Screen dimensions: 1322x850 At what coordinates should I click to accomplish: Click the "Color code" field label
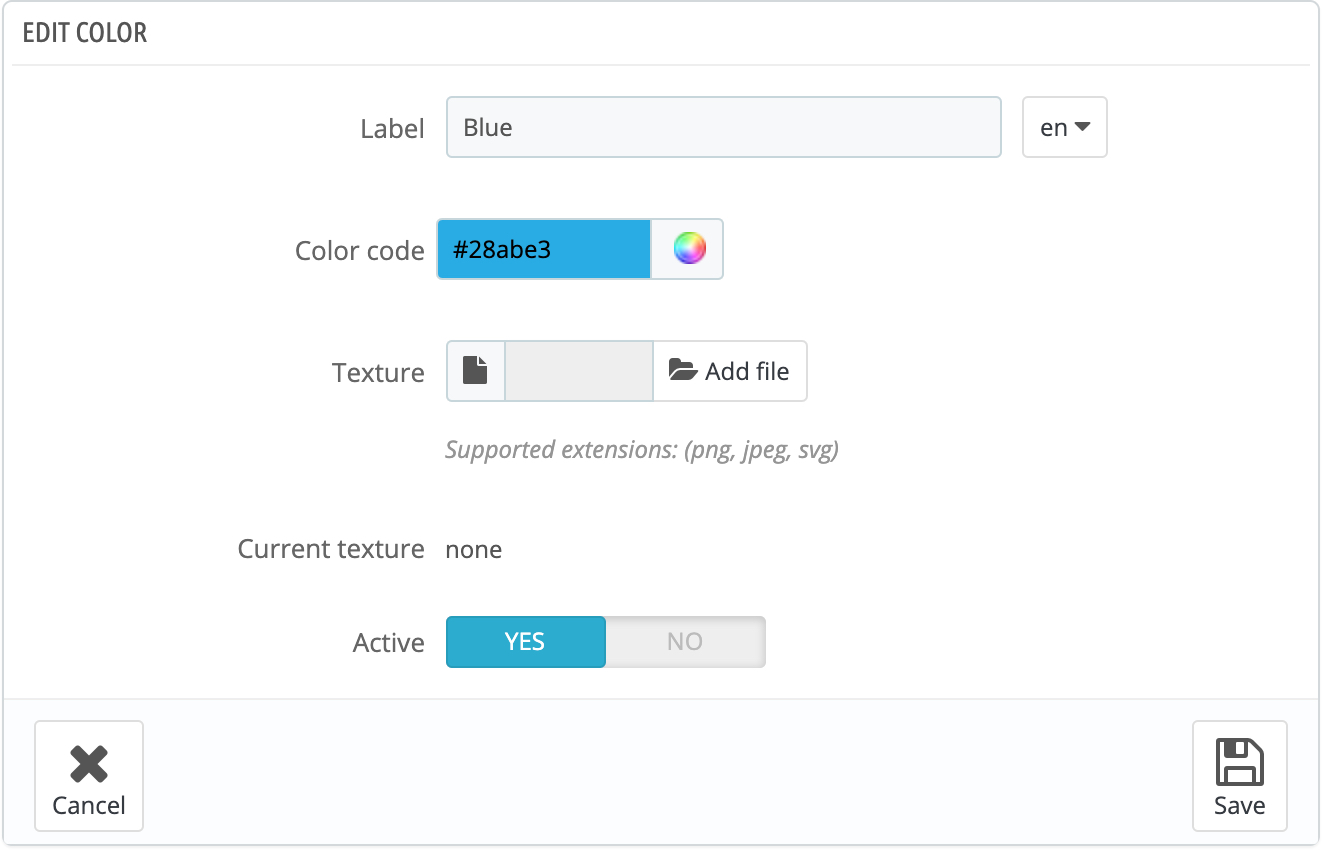(x=360, y=250)
